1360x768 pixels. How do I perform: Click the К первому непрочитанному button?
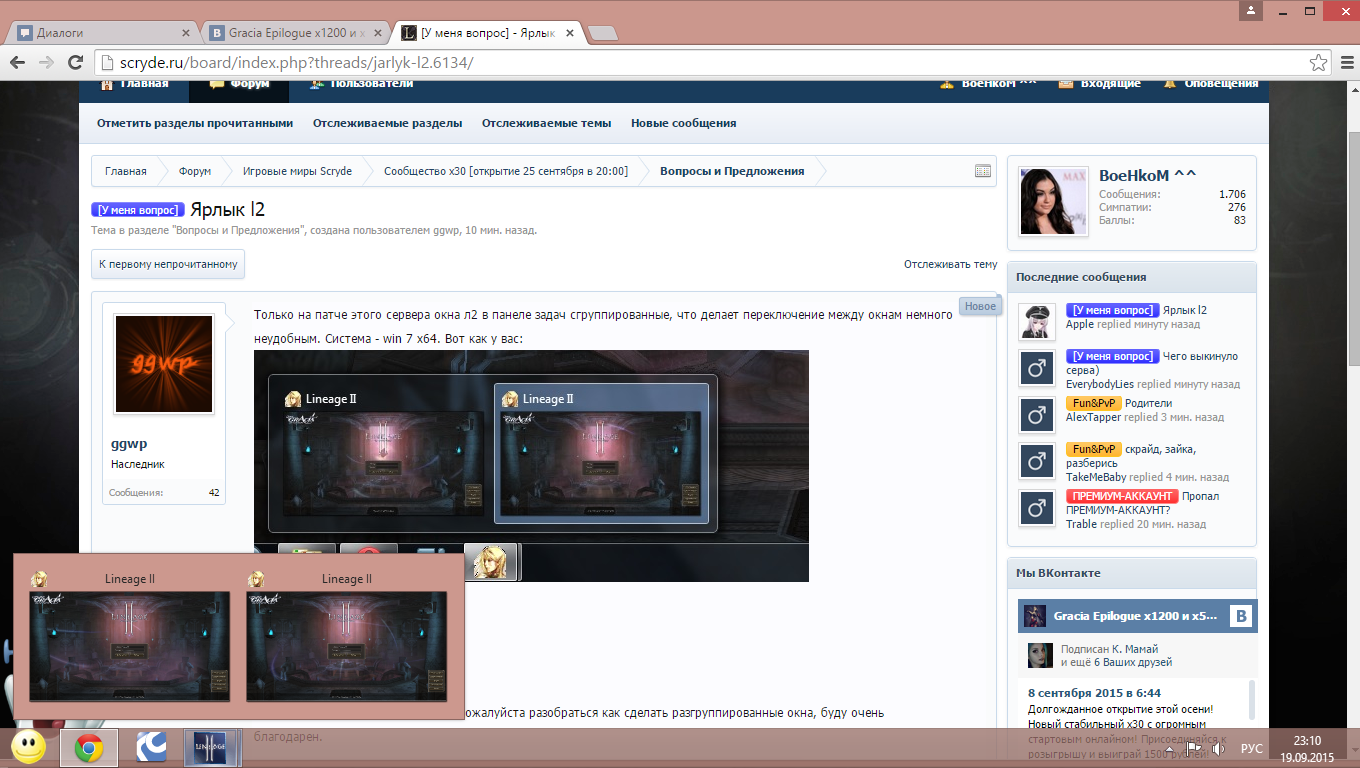pyautogui.click(x=168, y=264)
